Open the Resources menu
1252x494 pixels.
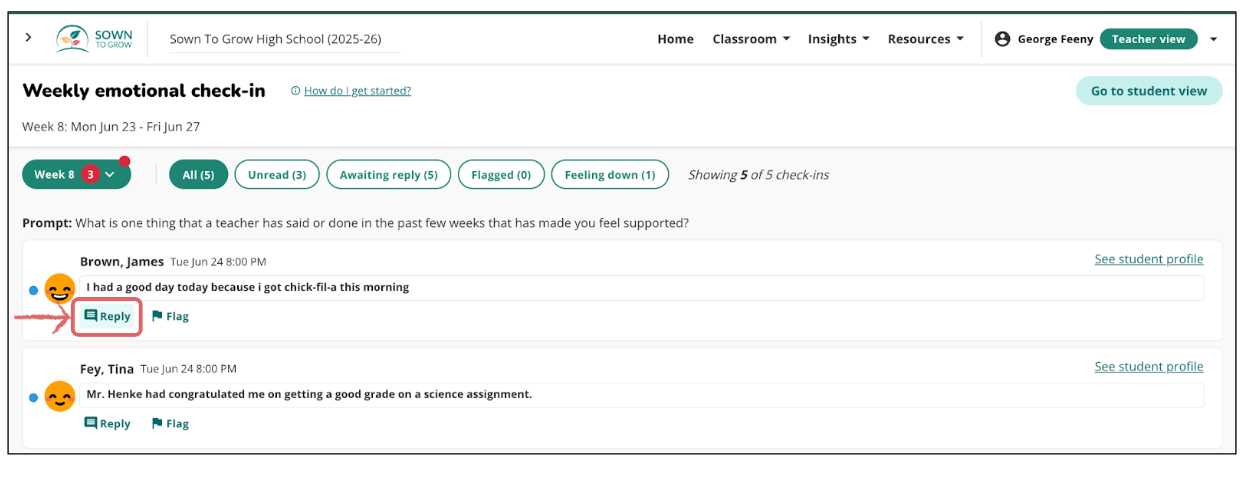pyautogui.click(x=925, y=39)
